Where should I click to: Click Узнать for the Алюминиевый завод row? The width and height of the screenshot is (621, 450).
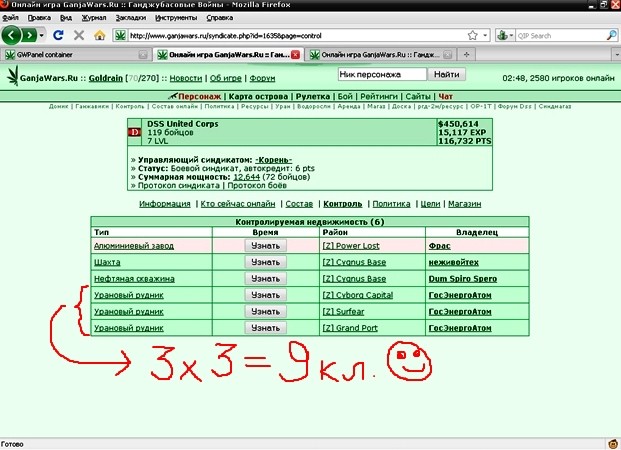[x=265, y=246]
